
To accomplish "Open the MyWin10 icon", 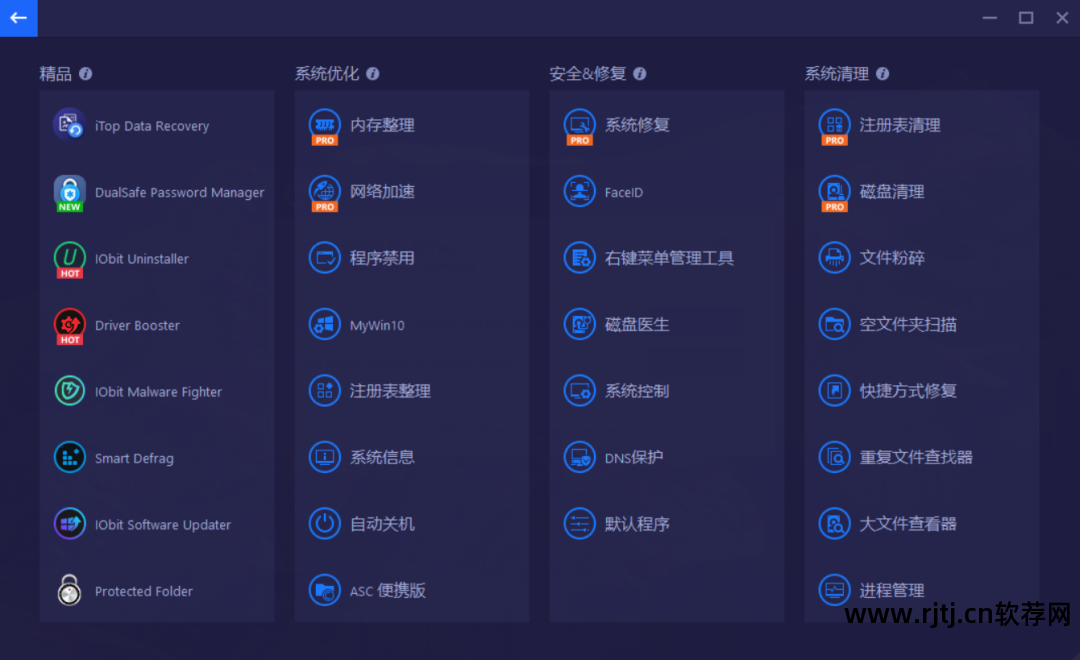I will tap(324, 324).
